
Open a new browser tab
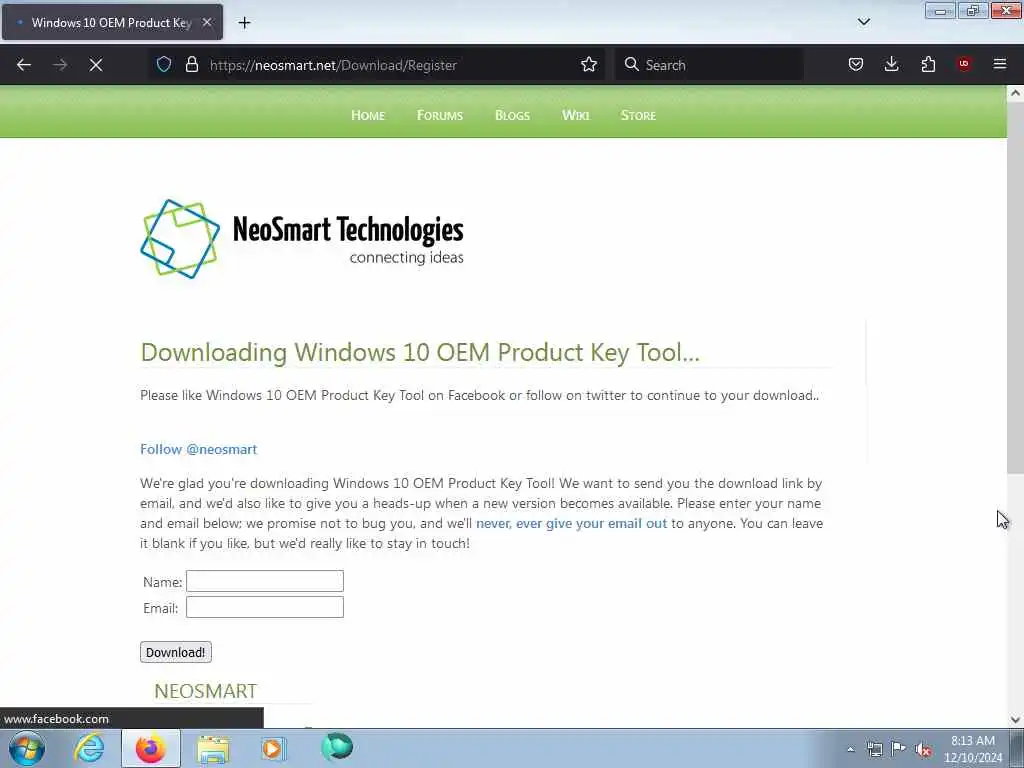(244, 23)
